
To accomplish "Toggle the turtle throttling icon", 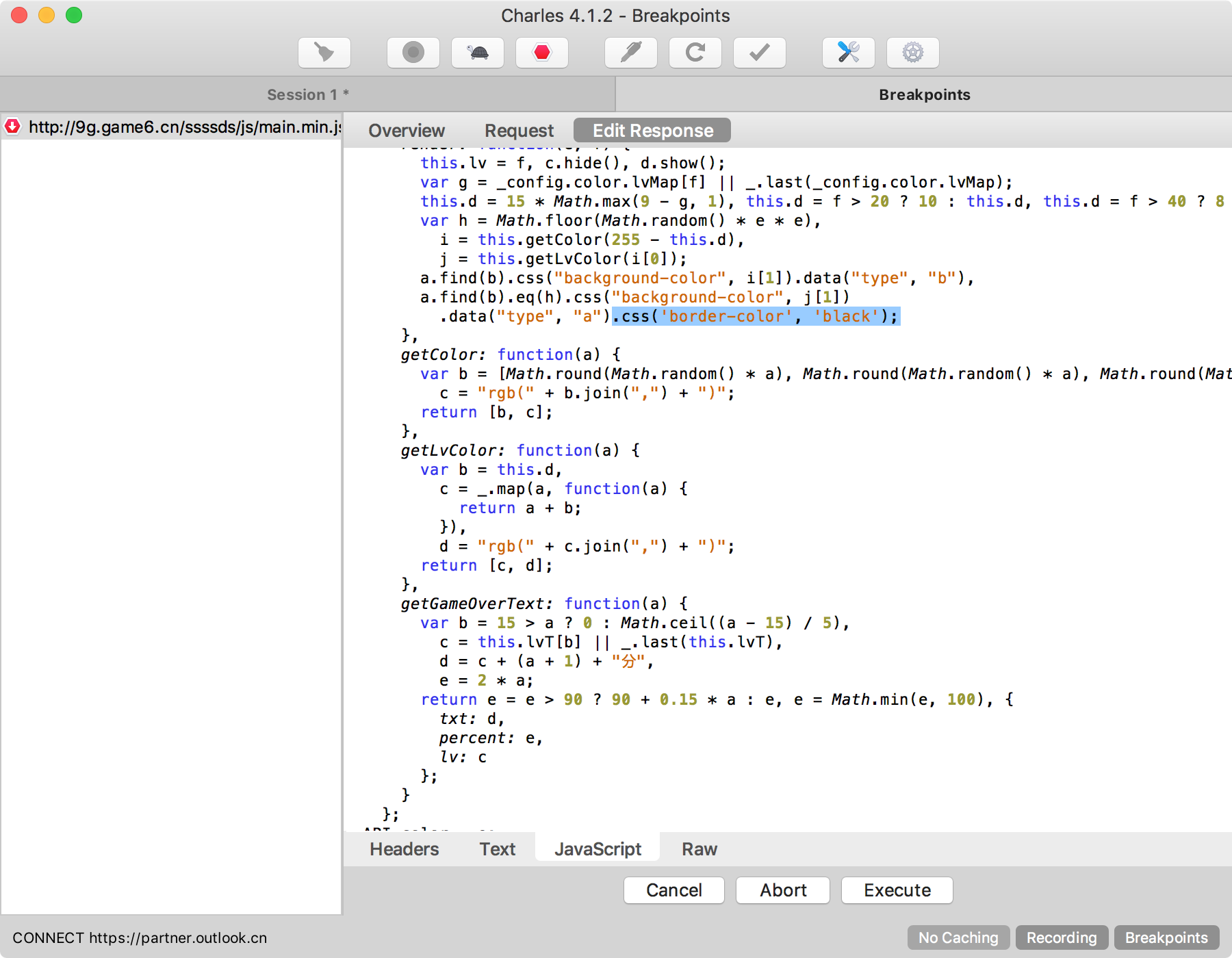I will tap(477, 53).
